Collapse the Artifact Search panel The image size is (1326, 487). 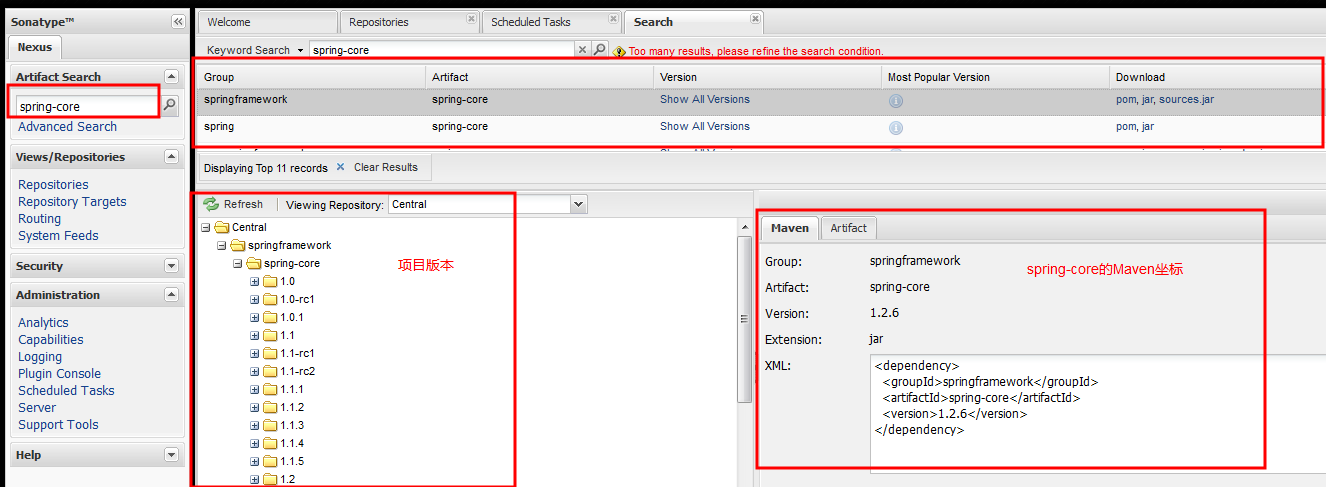point(171,76)
